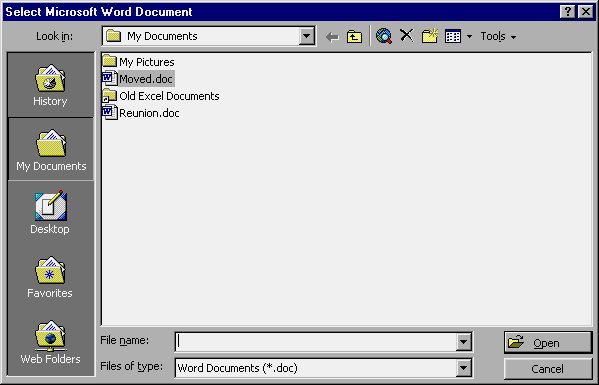
Task: Click the Open button
Action: click(x=548, y=343)
